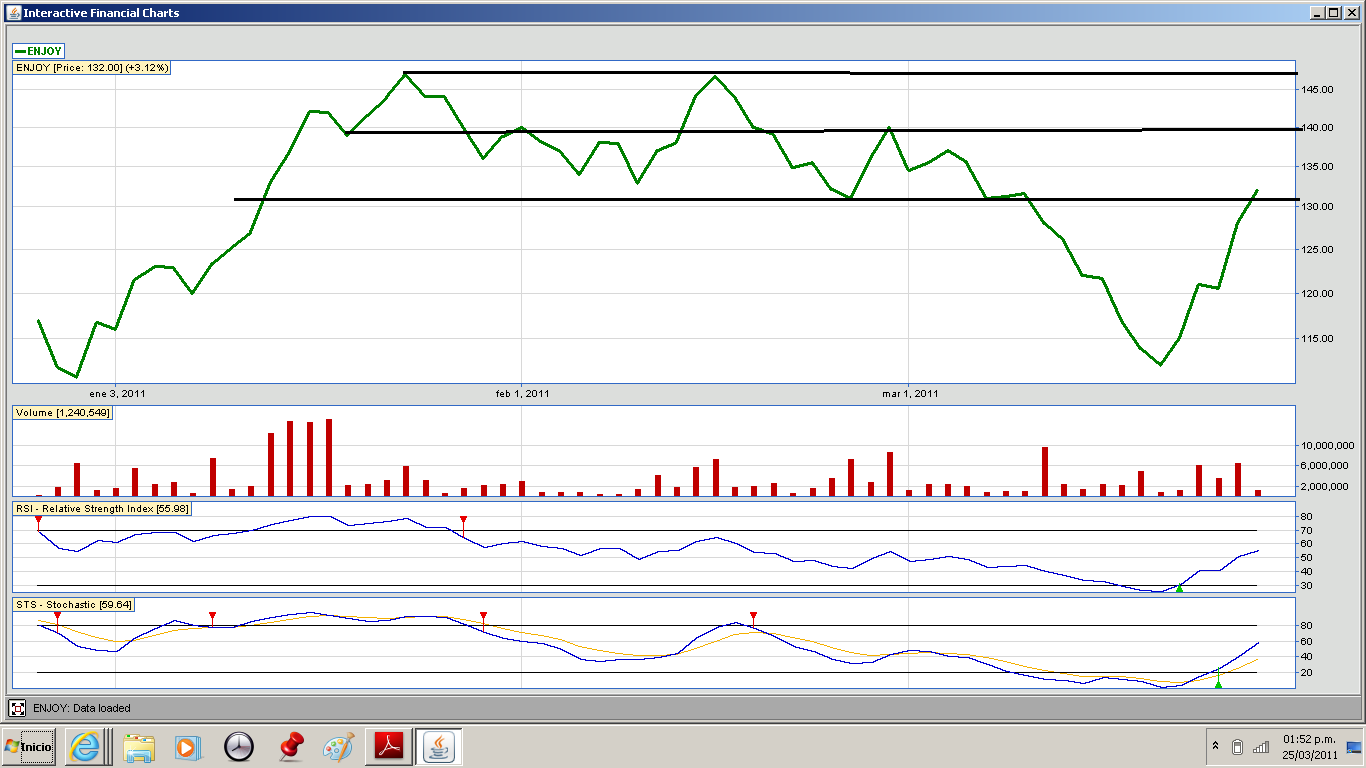1366x768 pixels.
Task: Click the 2,000,000 volume axis label
Action: [x=1326, y=486]
